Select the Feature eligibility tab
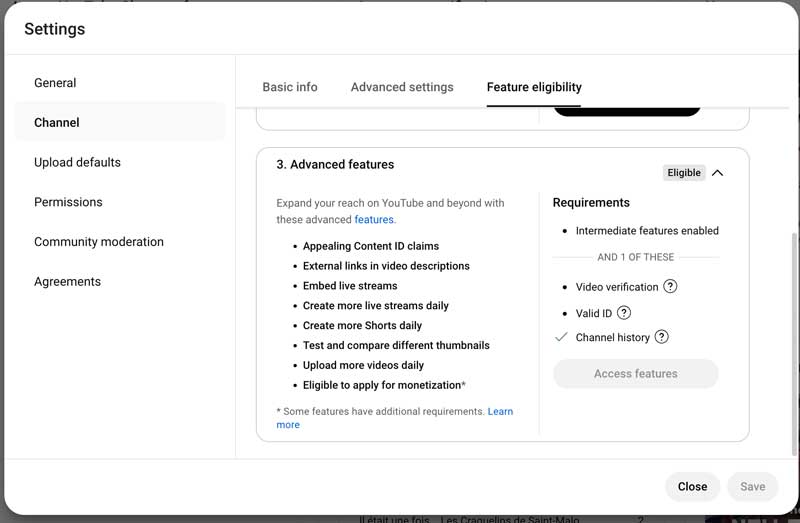Viewport: 800px width, 523px height. tap(534, 87)
